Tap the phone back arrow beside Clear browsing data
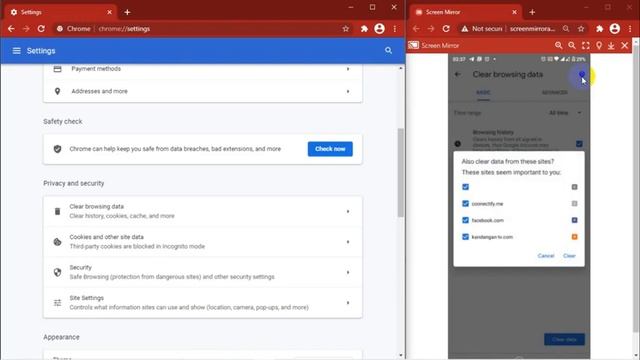The image size is (640, 360). click(x=458, y=74)
